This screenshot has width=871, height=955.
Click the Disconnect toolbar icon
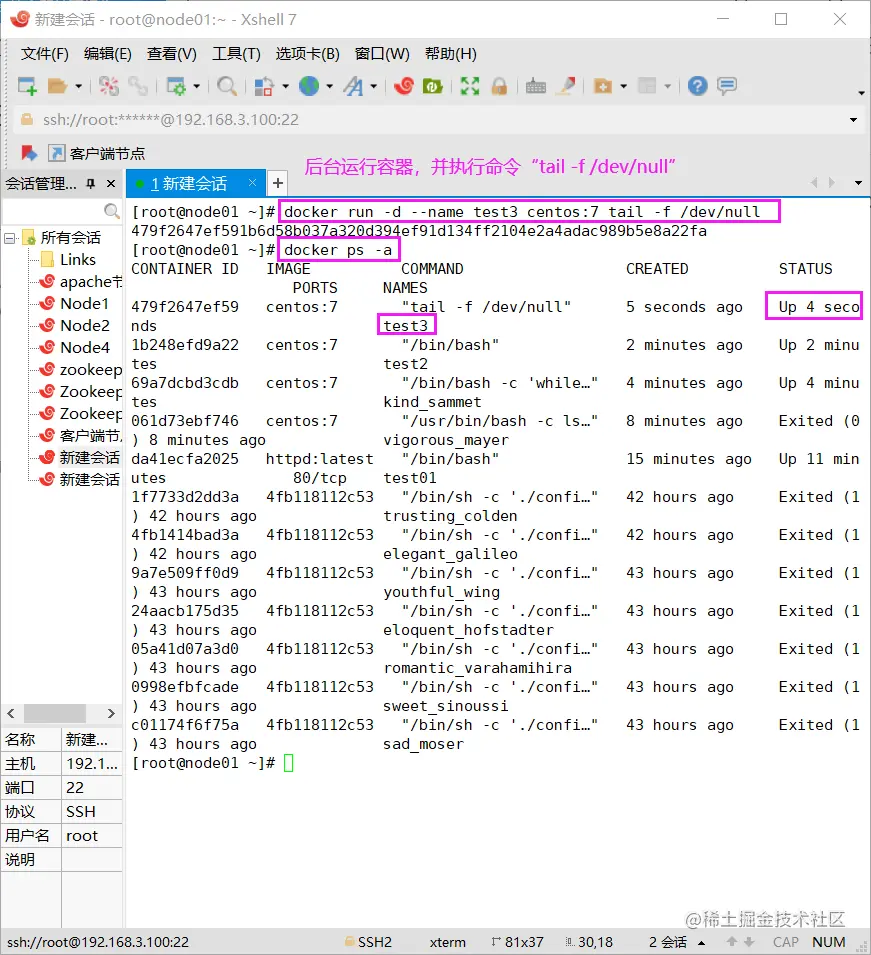pyautogui.click(x=109, y=86)
